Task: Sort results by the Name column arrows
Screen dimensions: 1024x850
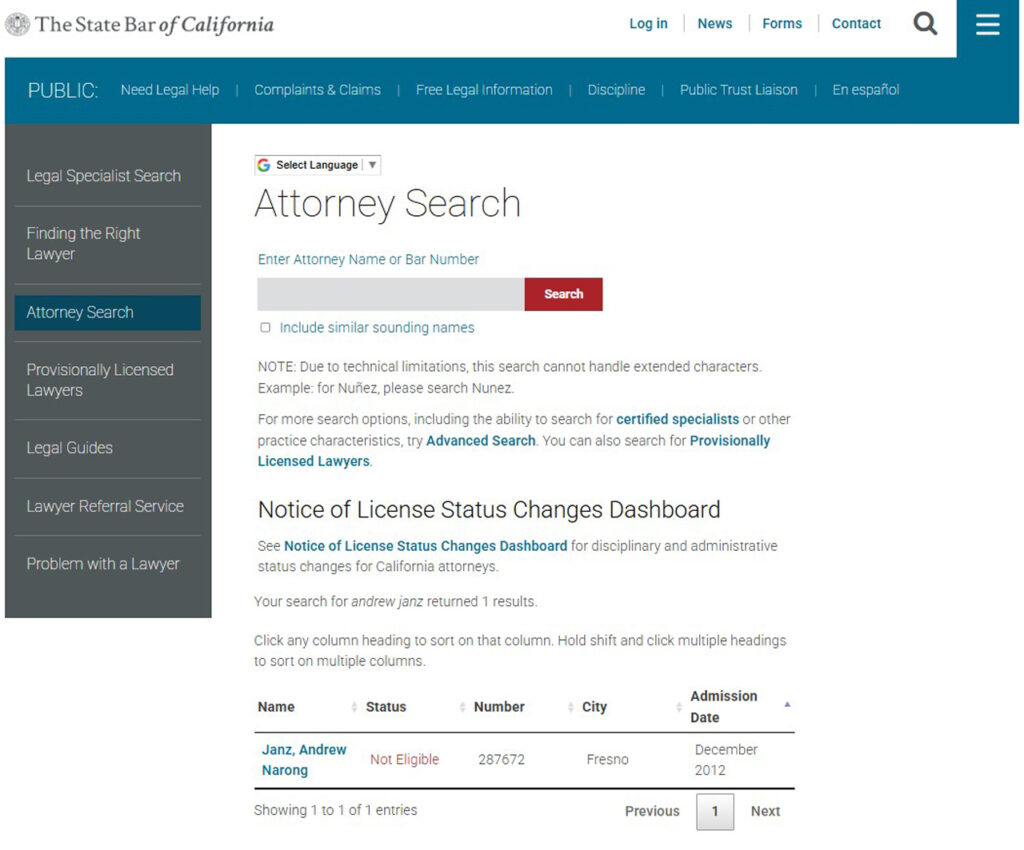Action: tap(355, 707)
